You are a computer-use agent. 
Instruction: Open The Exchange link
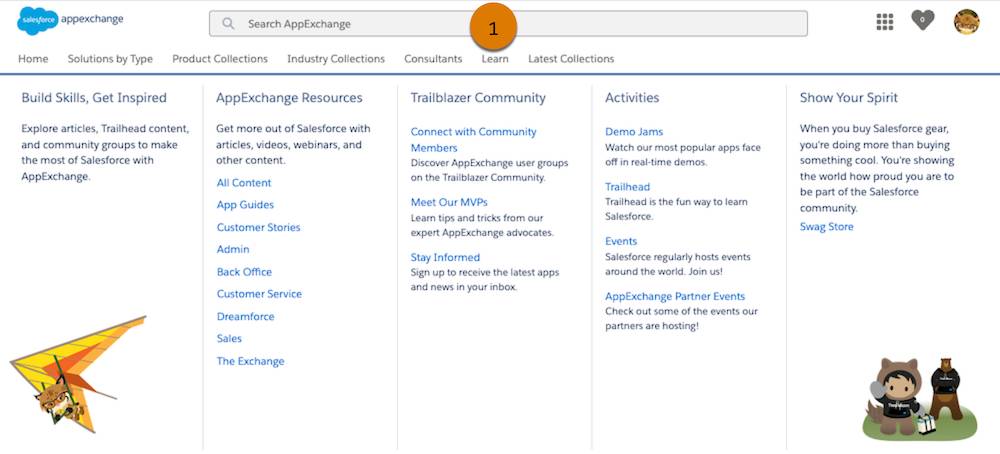(x=250, y=361)
